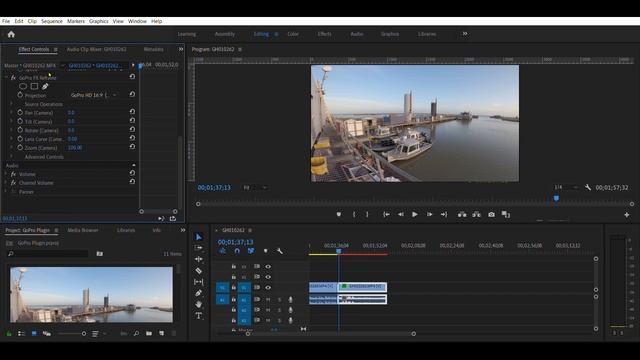Click the Extract button in Program monitor

[476, 215]
